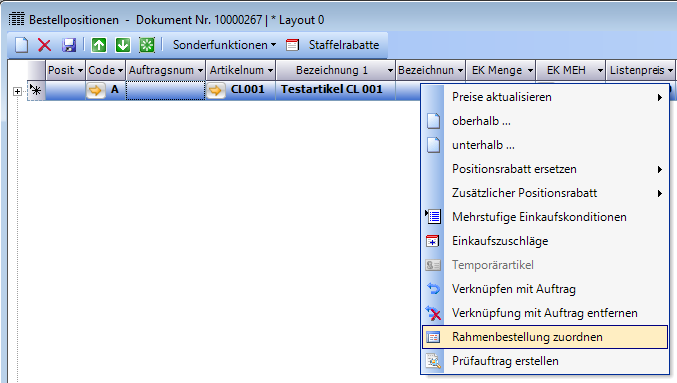Click the new document toolbar icon
677x383 pixels.
pyautogui.click(x=22, y=45)
